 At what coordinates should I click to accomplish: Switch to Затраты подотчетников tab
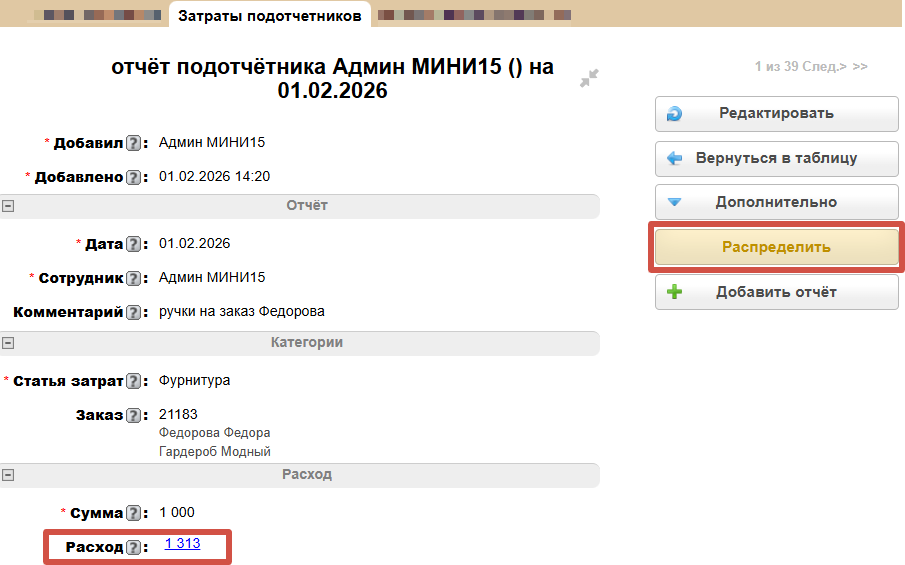coord(270,14)
